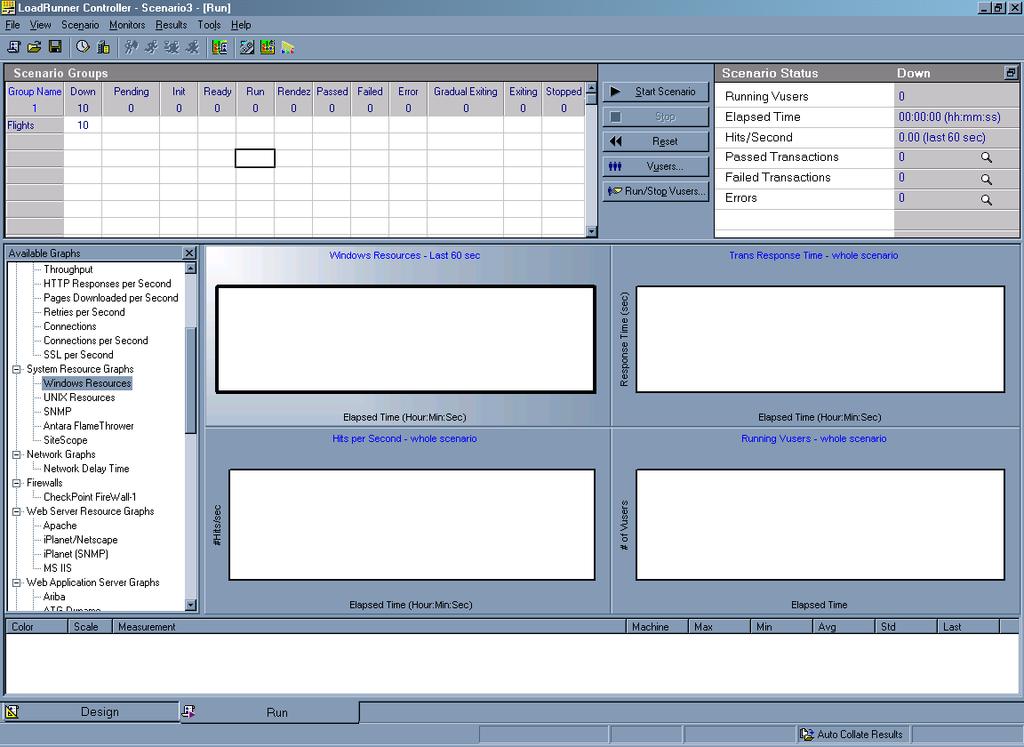Click the Run/Stop Vusers... button
Image resolution: width=1024 pixels, height=747 pixels.
[656, 191]
